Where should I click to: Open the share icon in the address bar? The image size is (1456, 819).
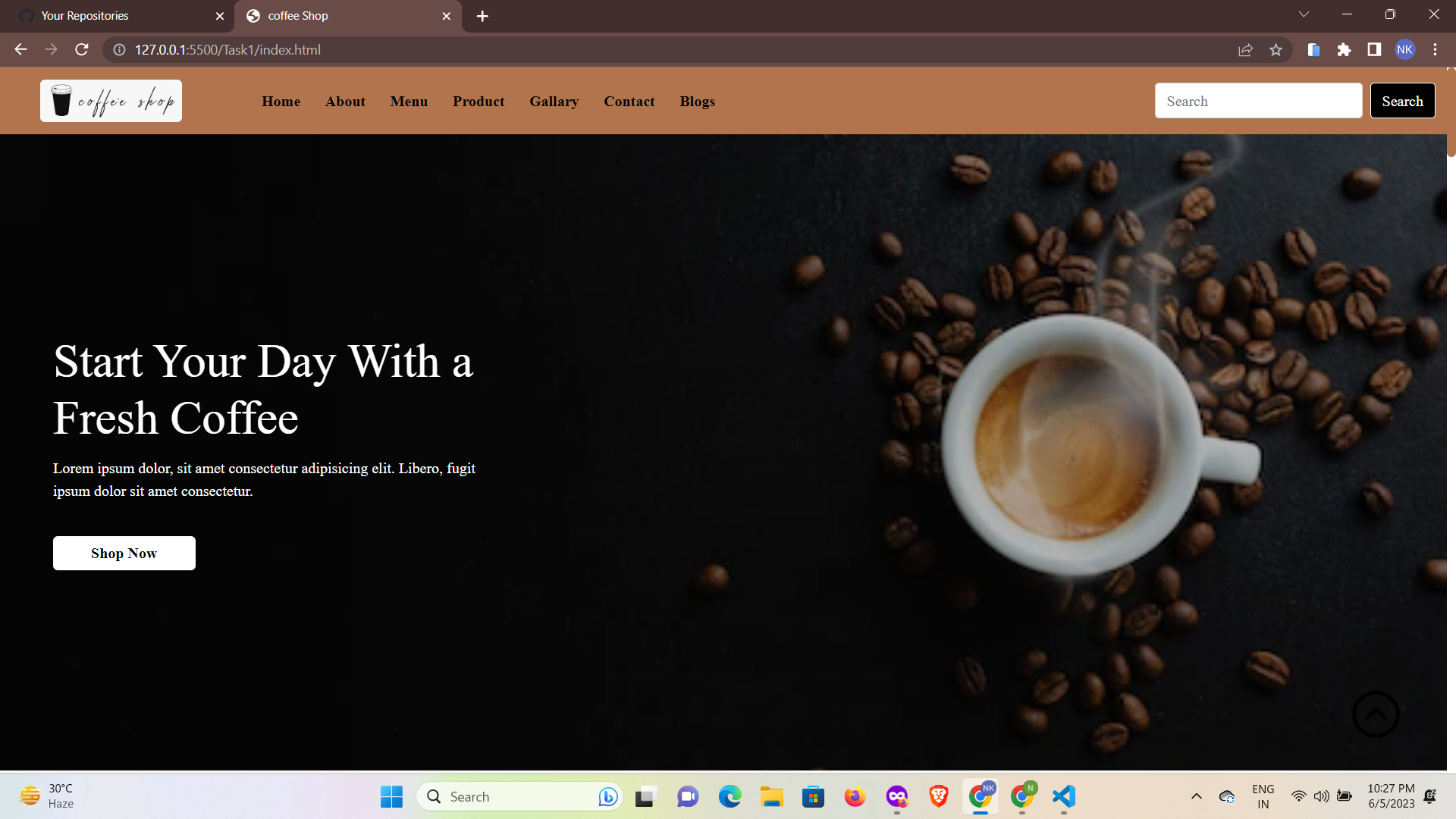[1246, 49]
